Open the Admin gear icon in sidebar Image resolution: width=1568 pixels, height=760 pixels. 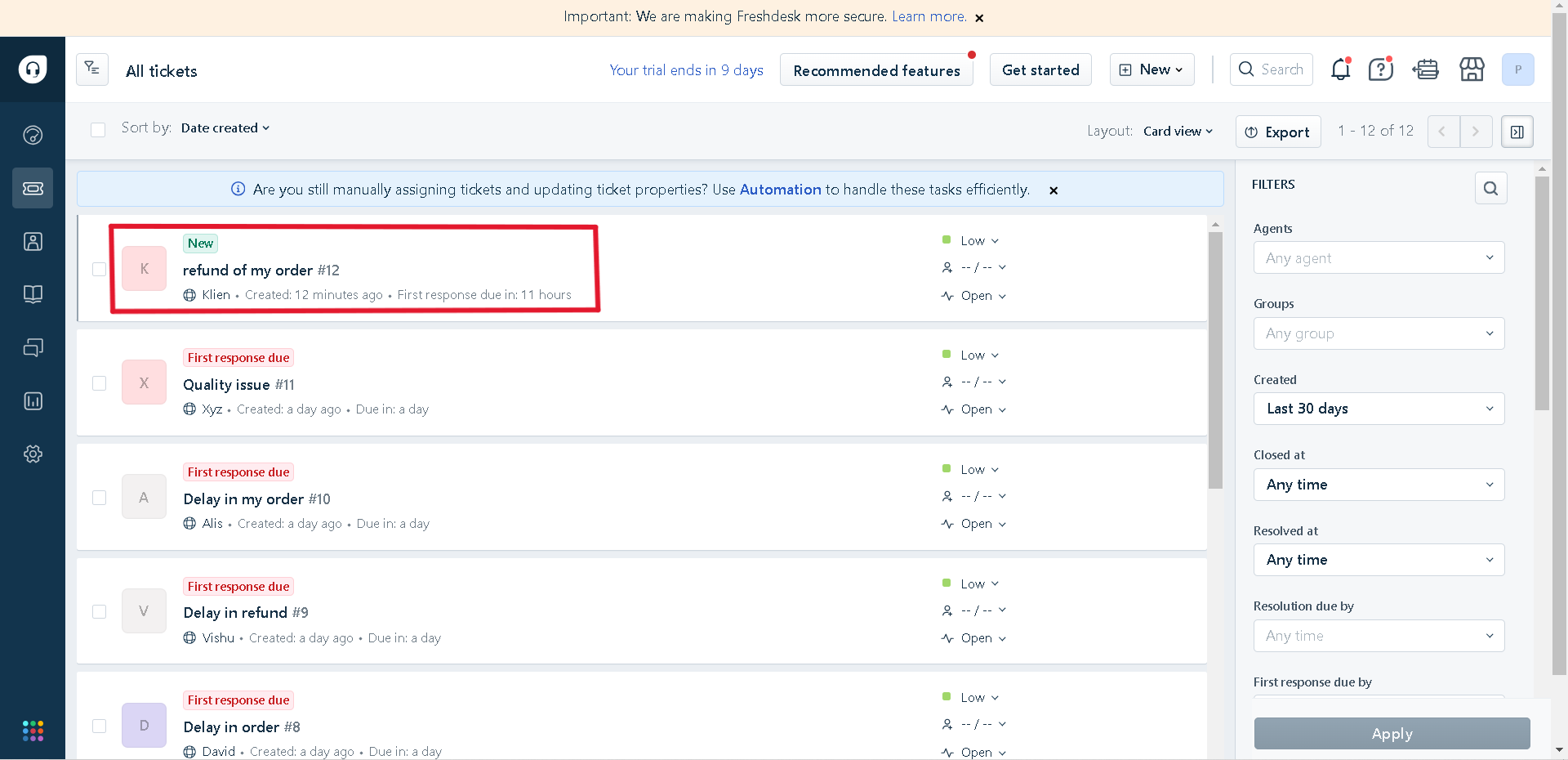33,454
